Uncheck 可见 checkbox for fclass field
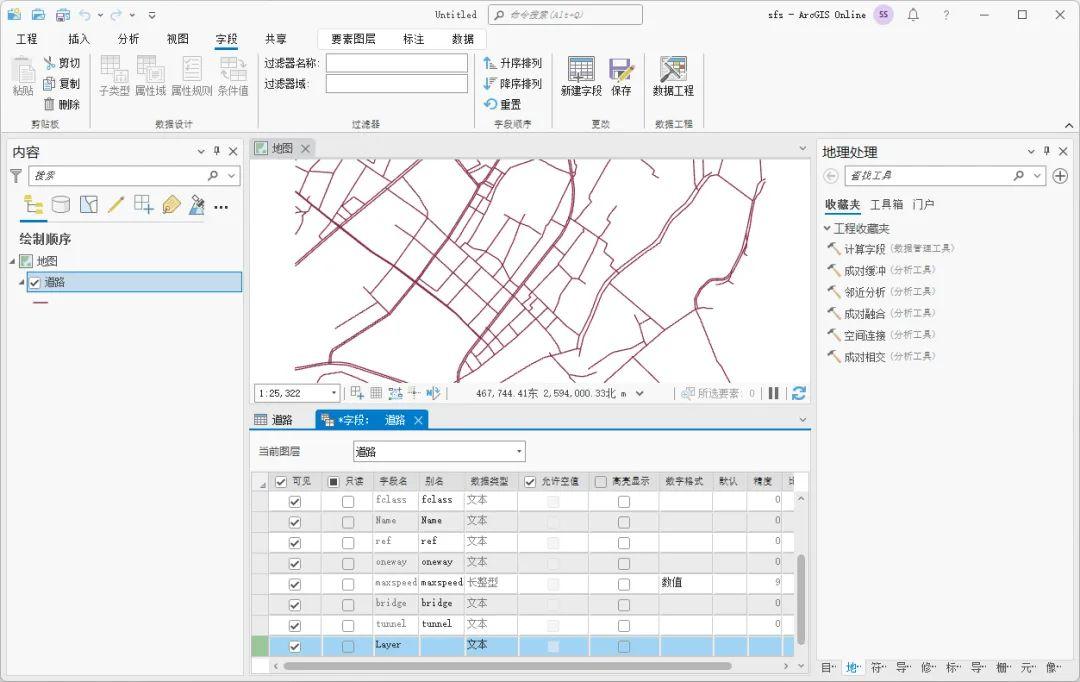The width and height of the screenshot is (1080, 682). pos(293,499)
